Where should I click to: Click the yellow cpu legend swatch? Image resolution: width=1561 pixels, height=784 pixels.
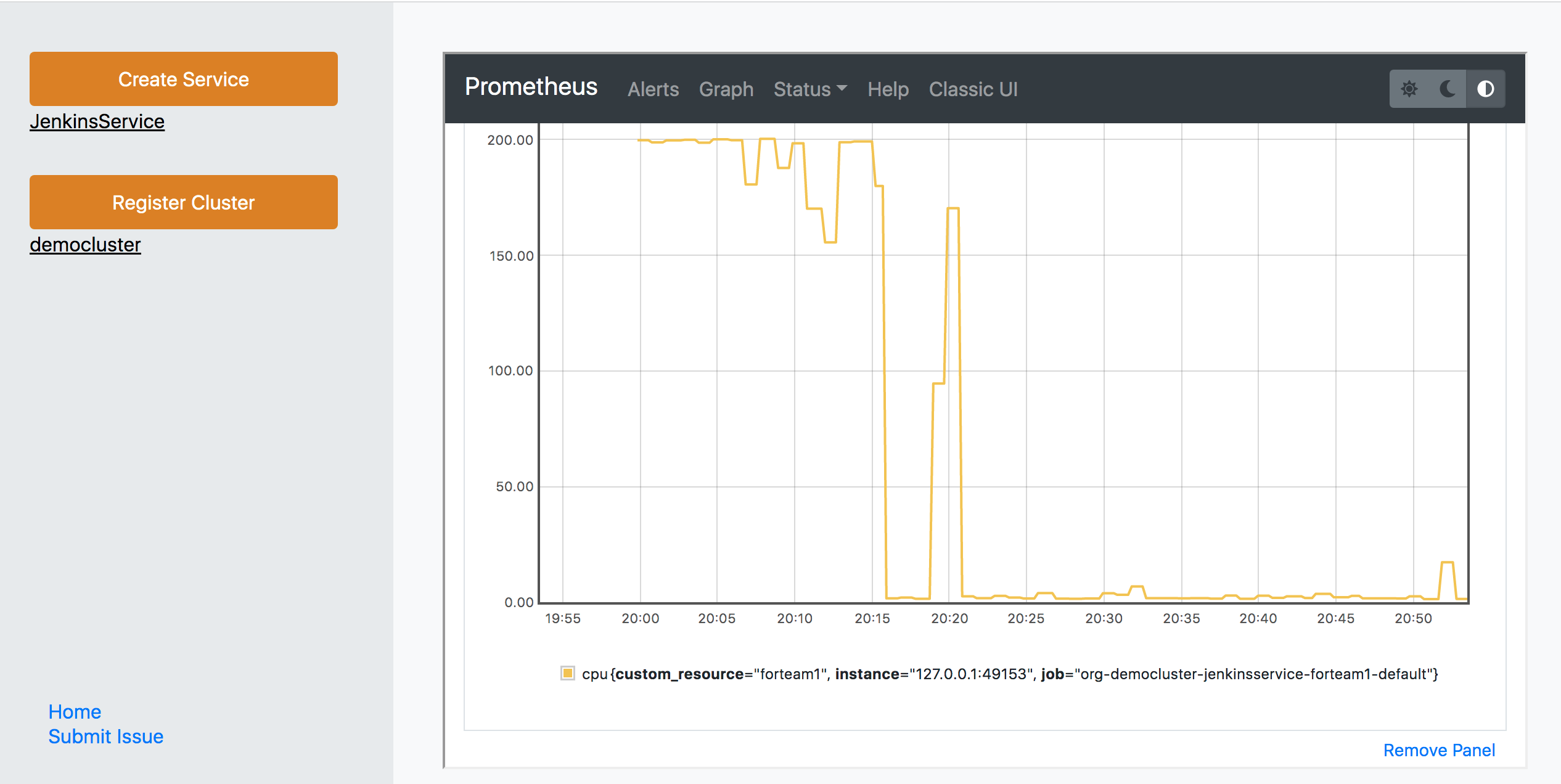567,673
